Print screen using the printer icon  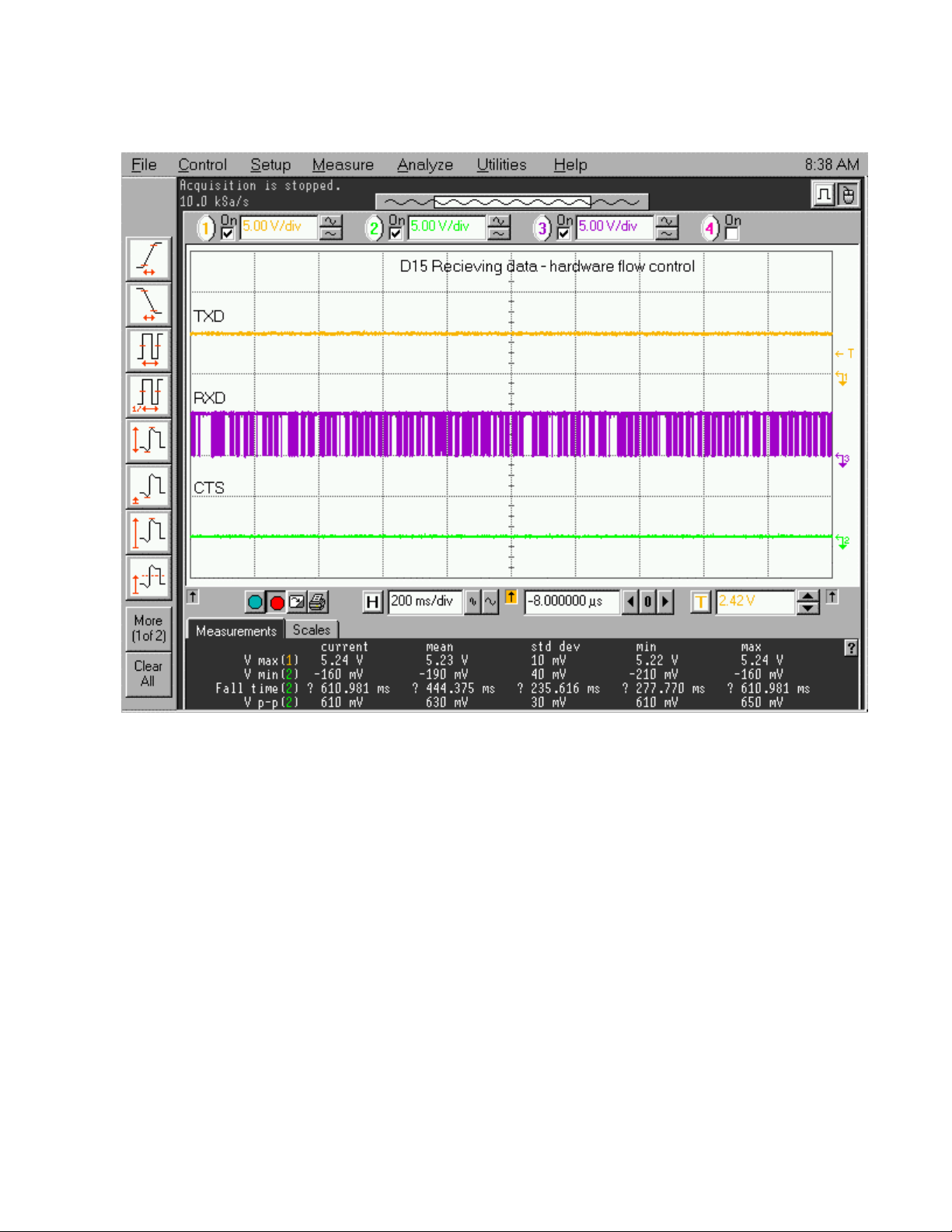pos(318,602)
